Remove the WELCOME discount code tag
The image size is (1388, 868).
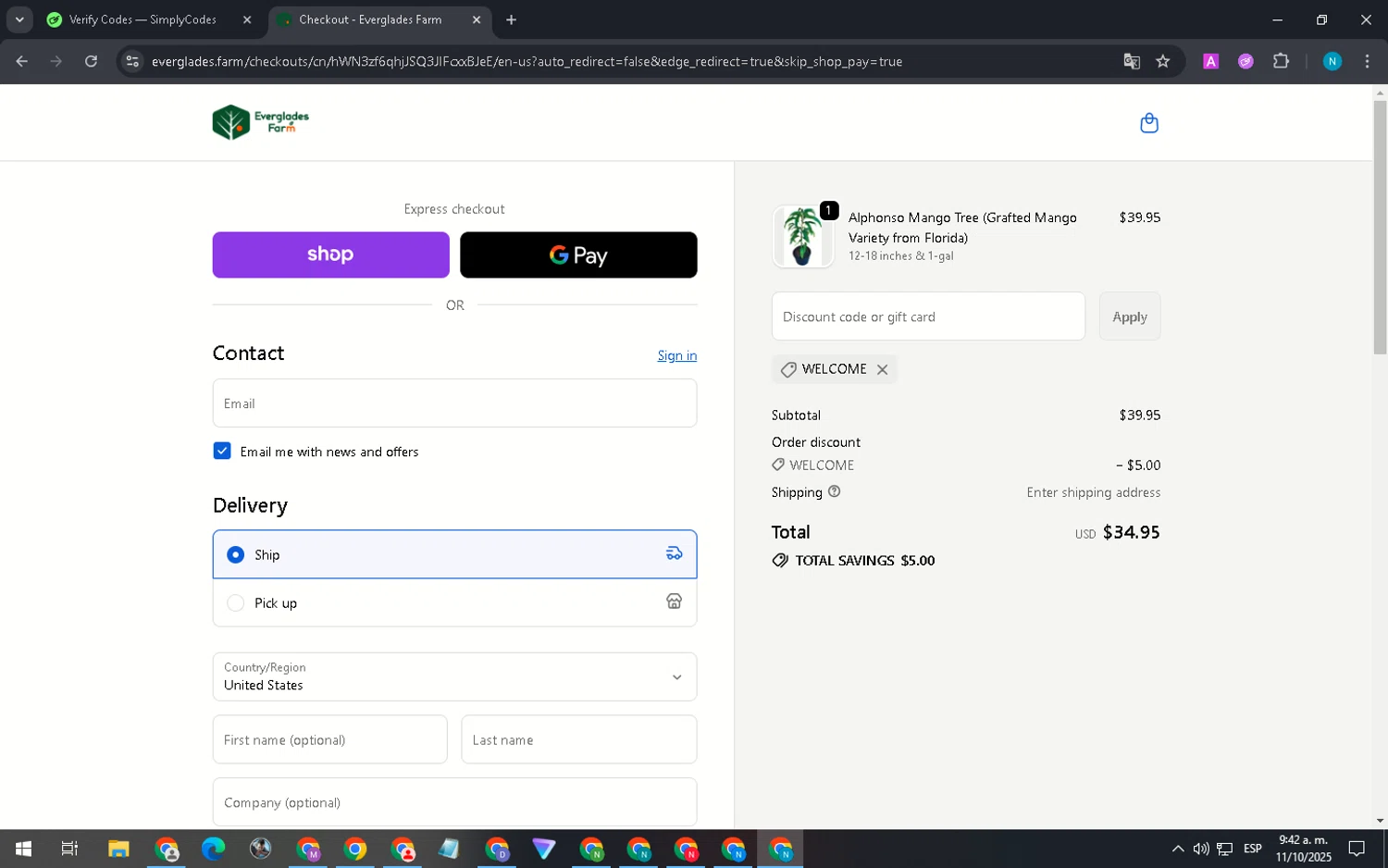(x=882, y=369)
